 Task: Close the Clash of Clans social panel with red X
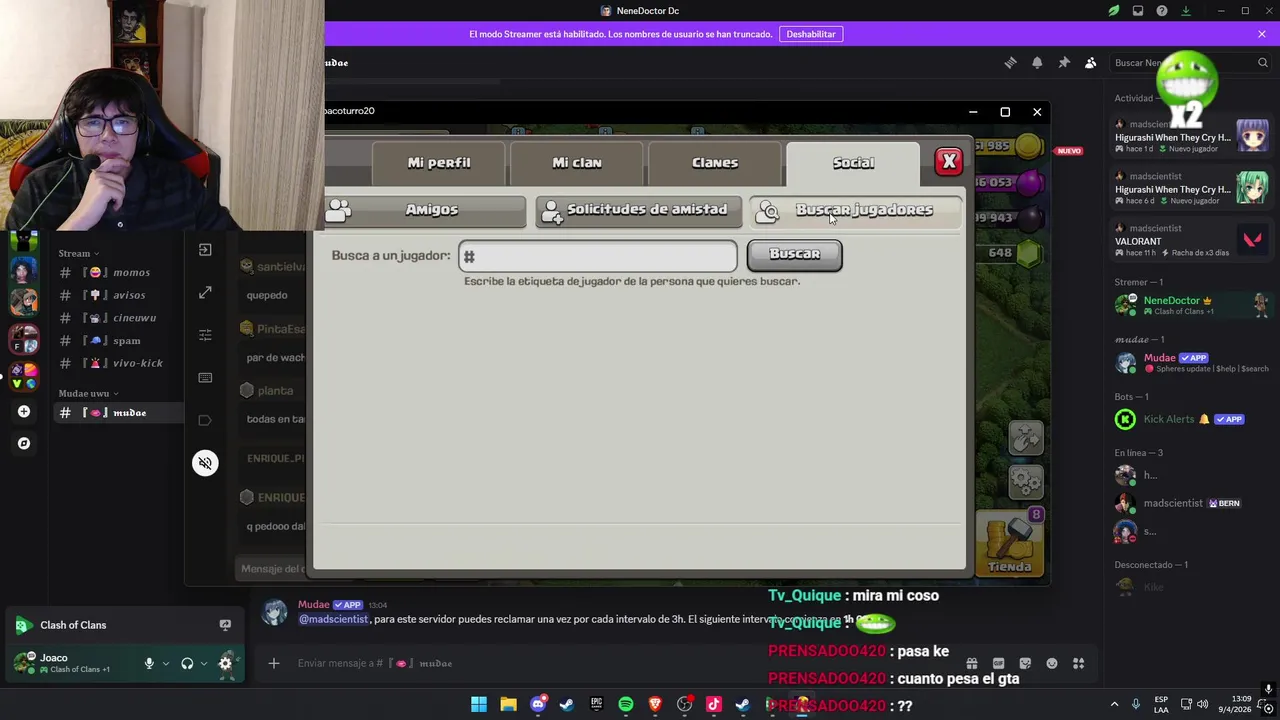coord(949,161)
